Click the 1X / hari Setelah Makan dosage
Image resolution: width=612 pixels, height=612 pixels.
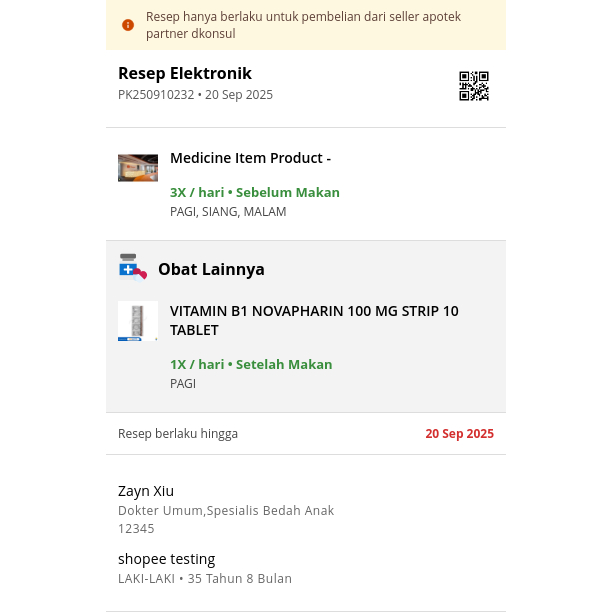251,364
